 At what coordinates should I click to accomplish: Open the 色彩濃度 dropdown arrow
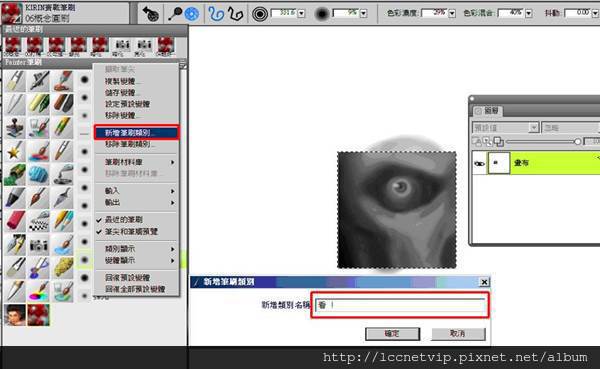pyautogui.click(x=452, y=14)
